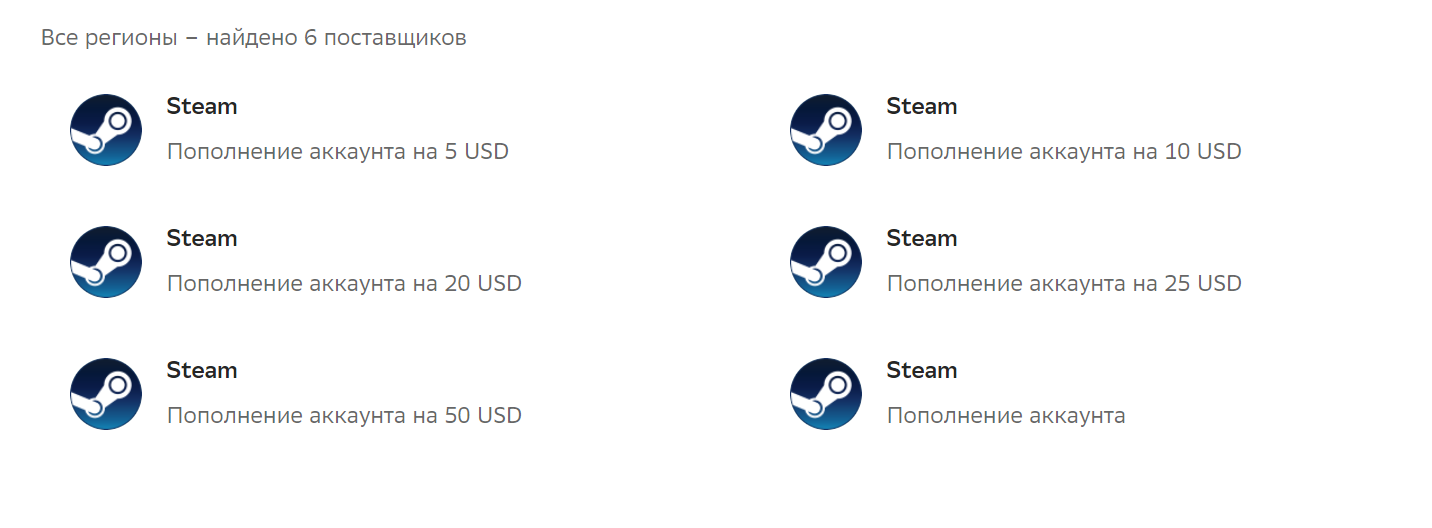
Task: Select the Steam icon beside 20 USD option
Action: [106, 262]
